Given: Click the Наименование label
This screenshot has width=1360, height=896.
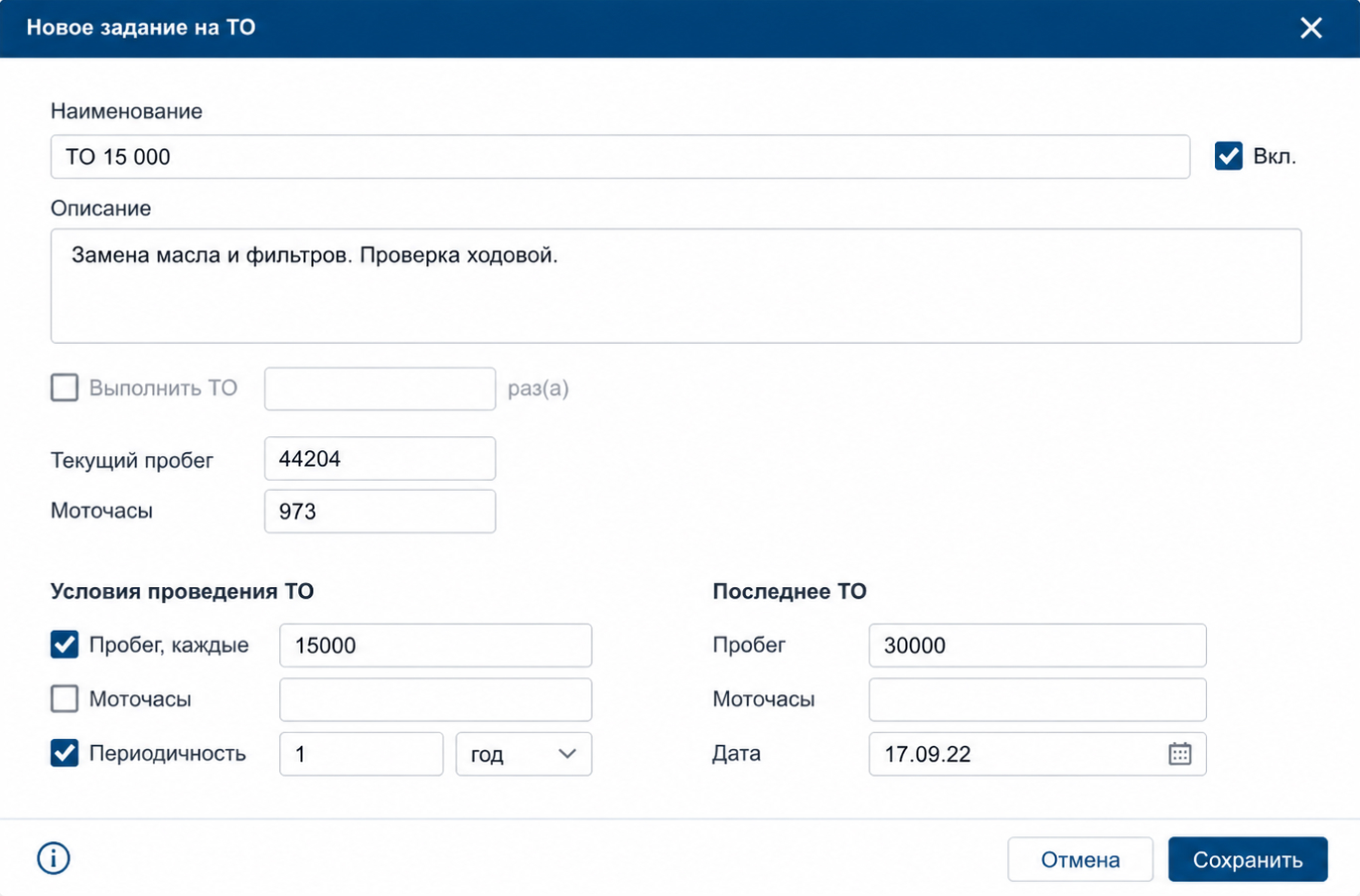Looking at the screenshot, I should click(126, 111).
